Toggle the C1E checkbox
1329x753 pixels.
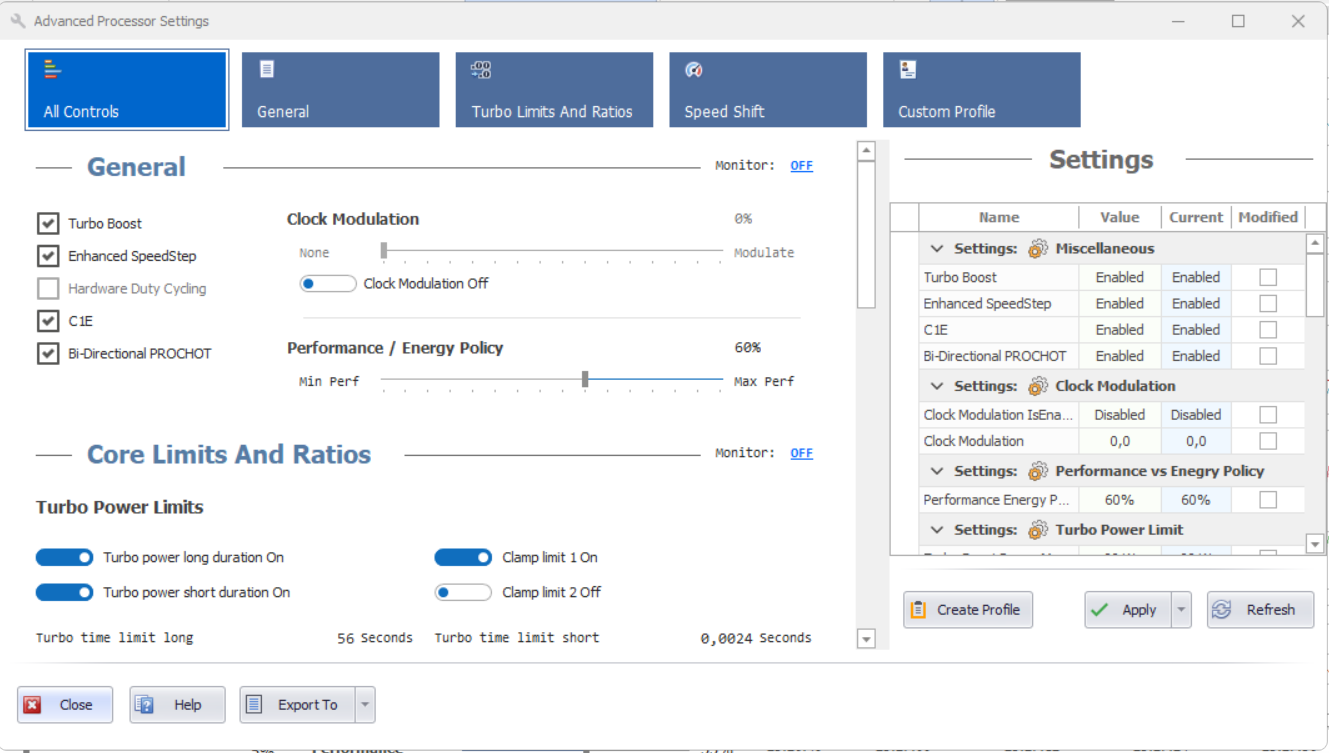click(48, 321)
